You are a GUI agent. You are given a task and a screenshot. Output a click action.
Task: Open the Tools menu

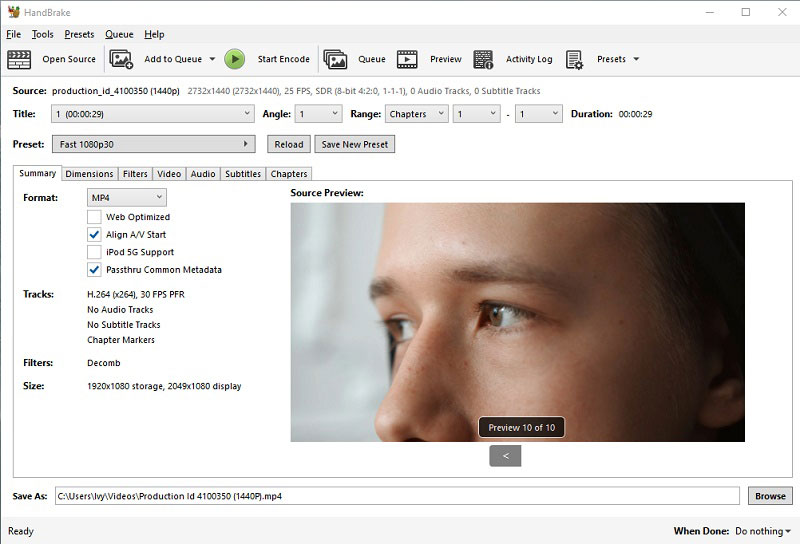(x=42, y=34)
